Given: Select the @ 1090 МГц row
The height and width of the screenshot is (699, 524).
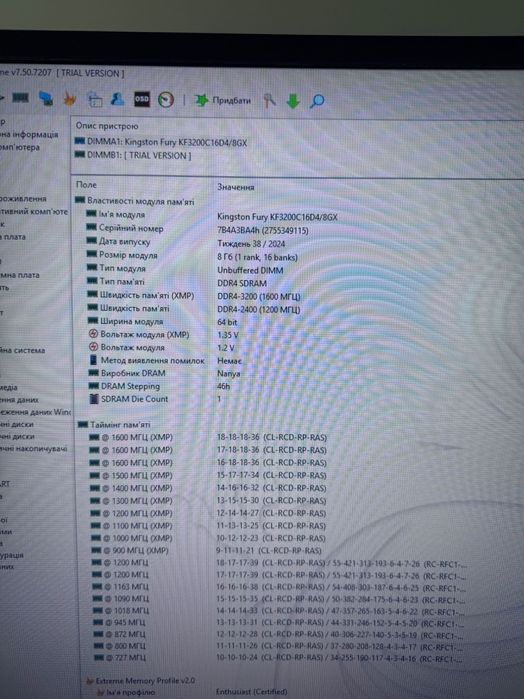Looking at the screenshot, I should (279, 599).
